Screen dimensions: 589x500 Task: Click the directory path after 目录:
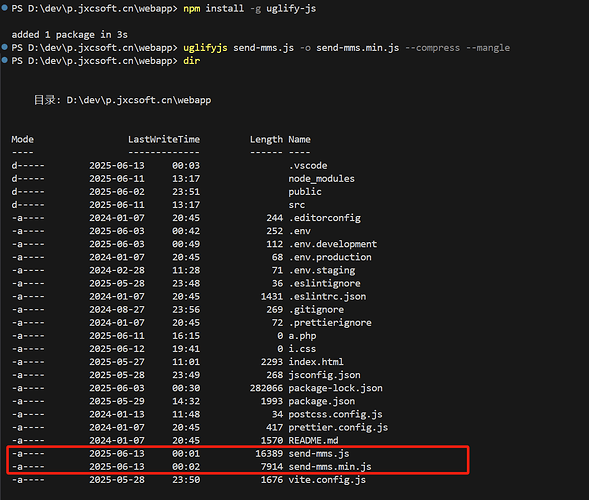pos(139,100)
